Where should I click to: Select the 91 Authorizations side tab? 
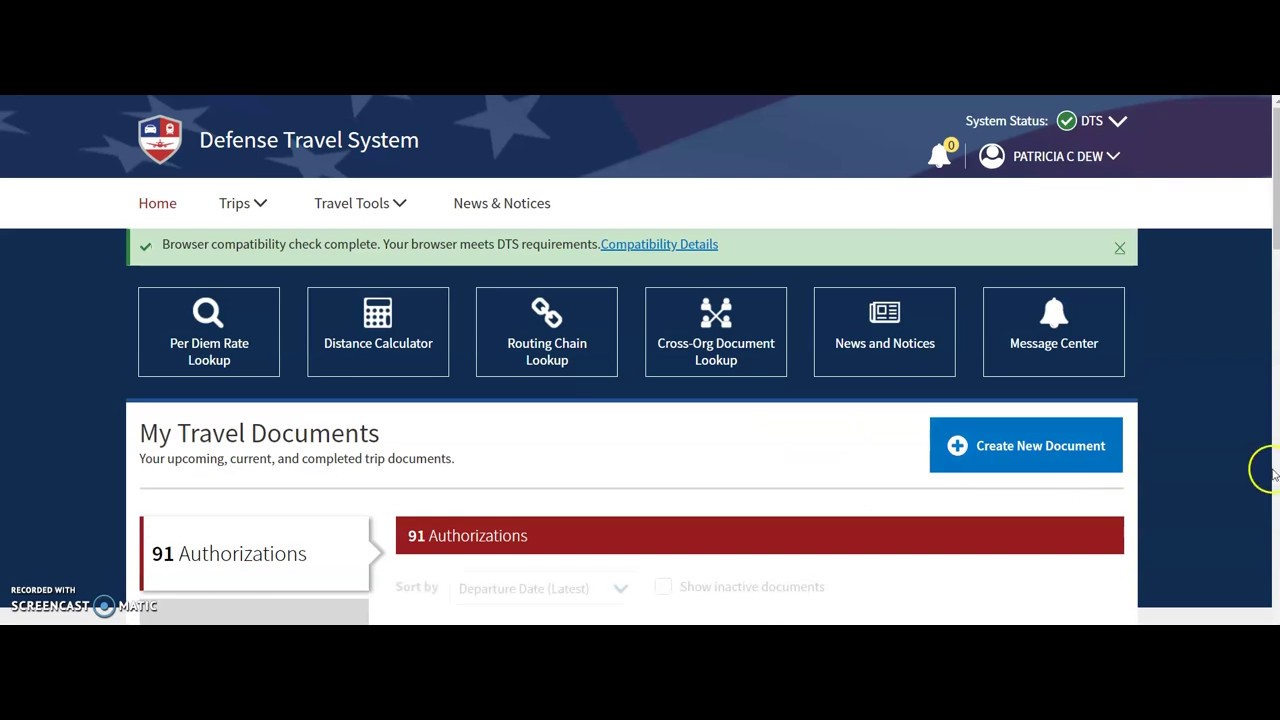point(255,553)
